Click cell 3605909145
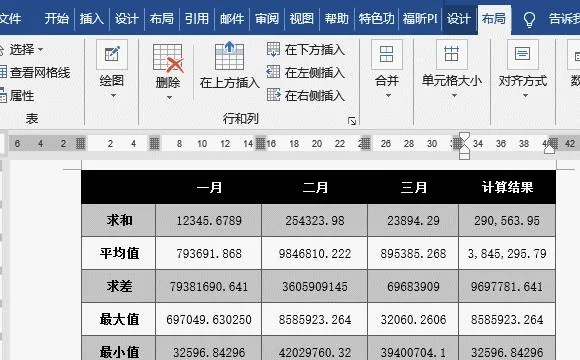 pos(315,286)
